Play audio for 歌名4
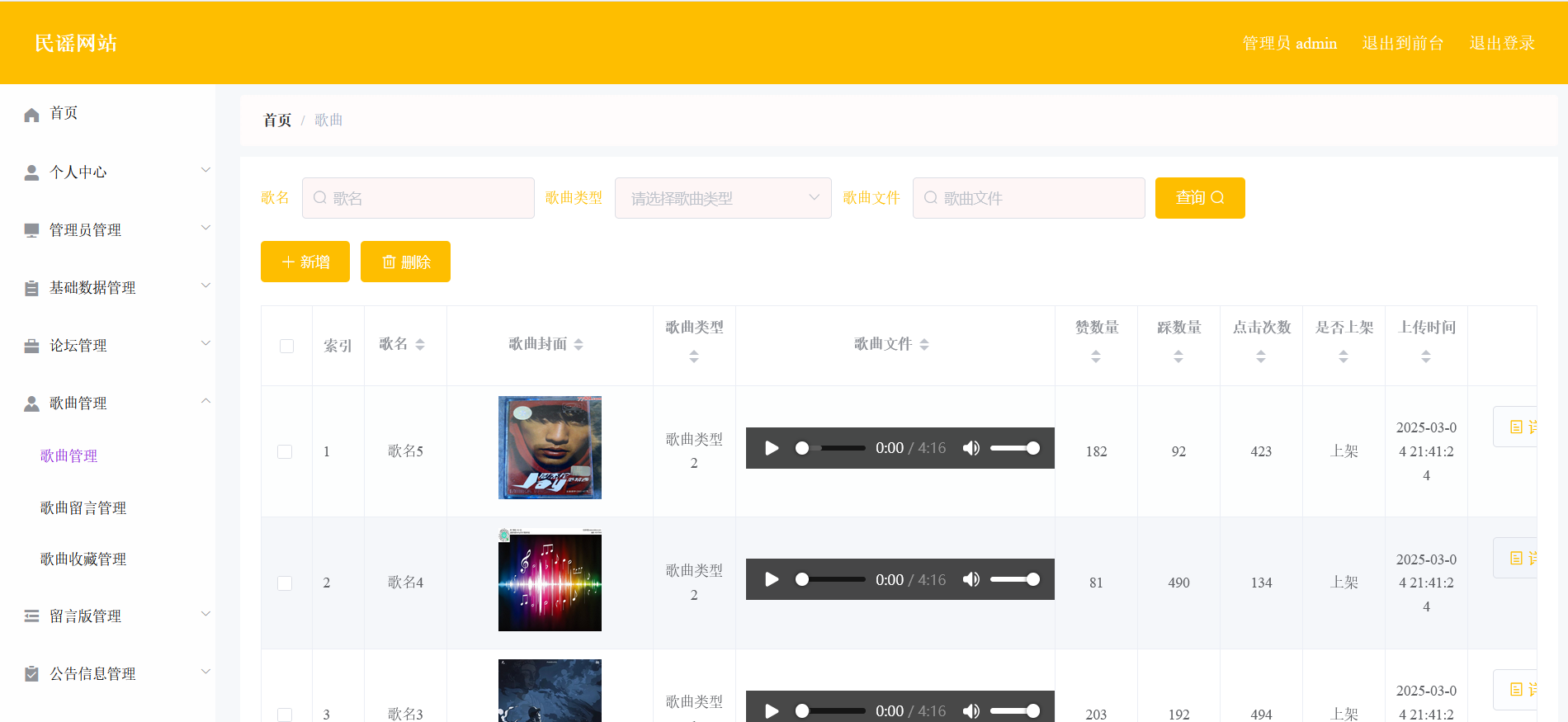 pyautogui.click(x=772, y=579)
